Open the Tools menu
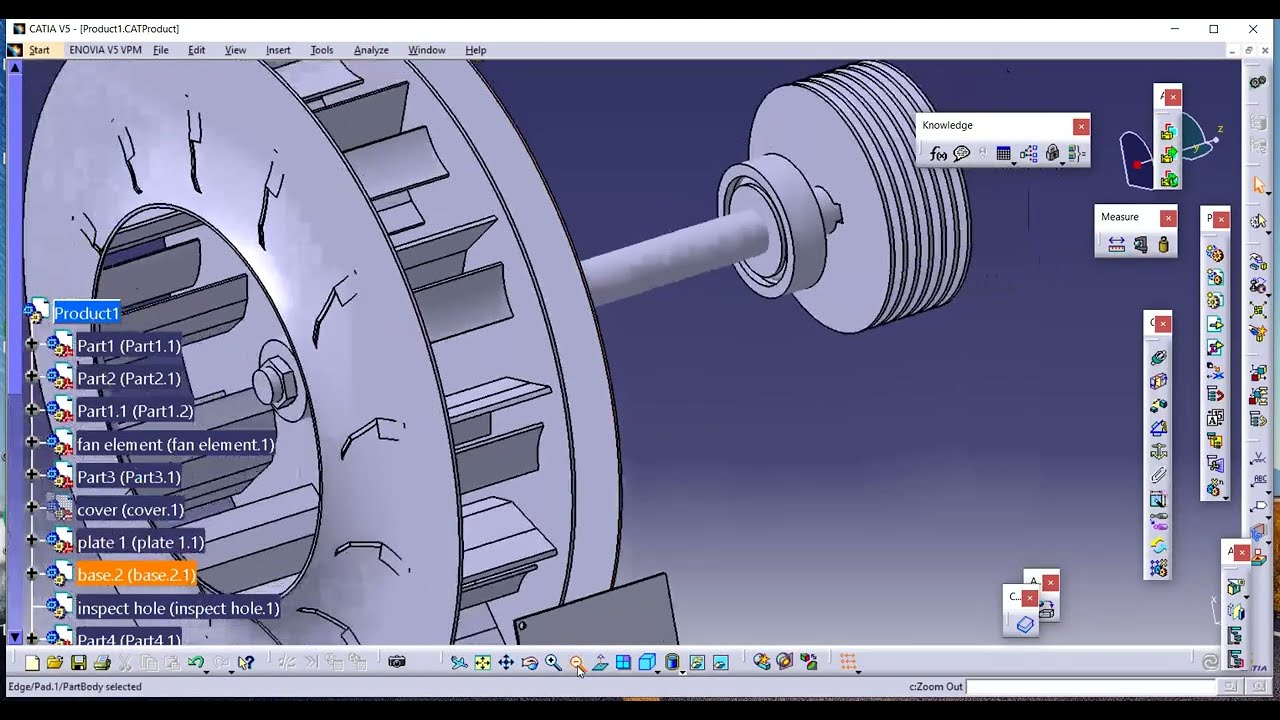 tap(322, 50)
